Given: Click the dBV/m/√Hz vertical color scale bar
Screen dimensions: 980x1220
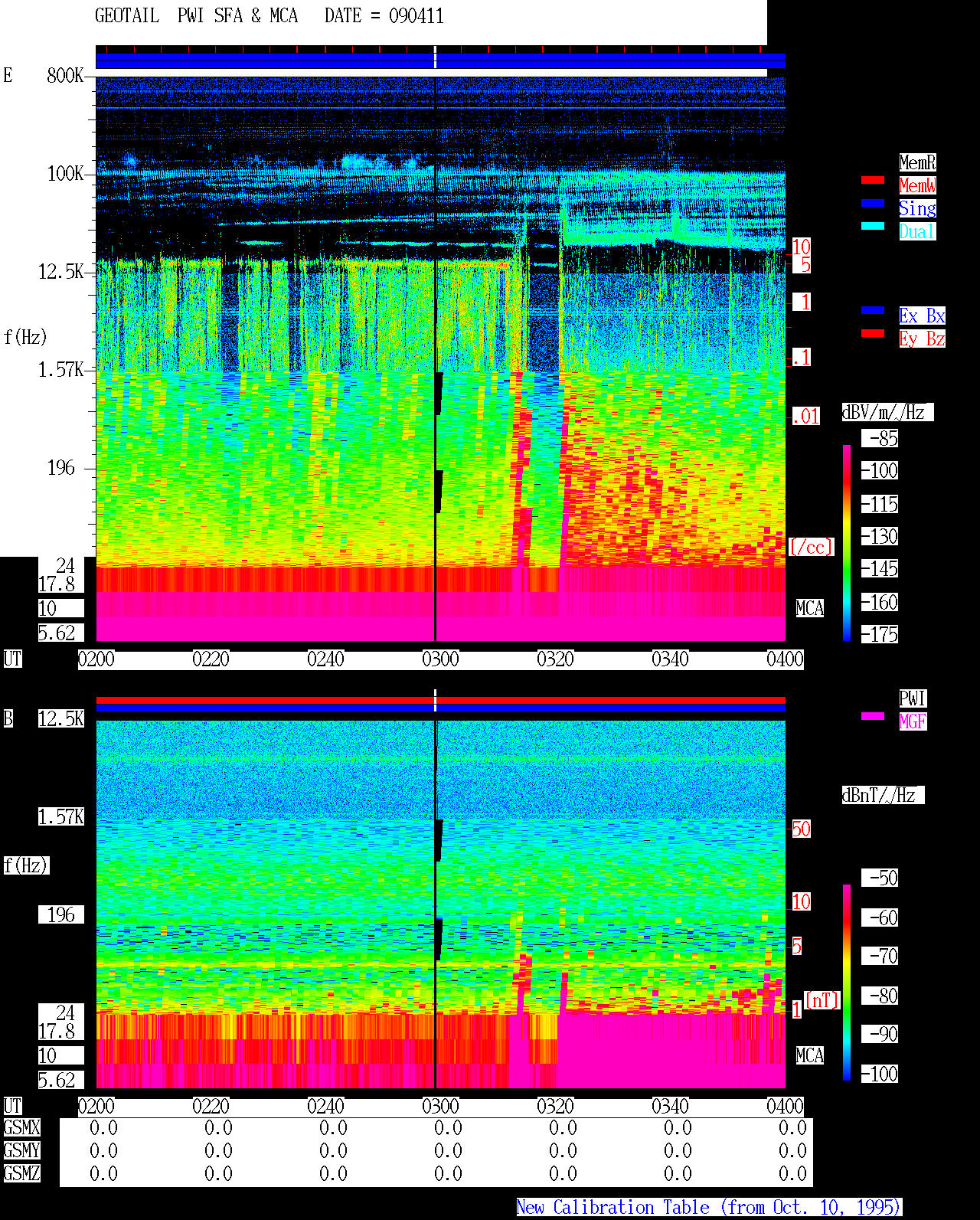Looking at the screenshot, I should 847,542.
